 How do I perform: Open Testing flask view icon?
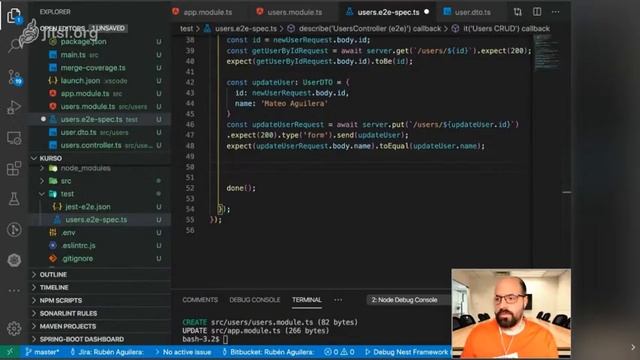(14, 199)
